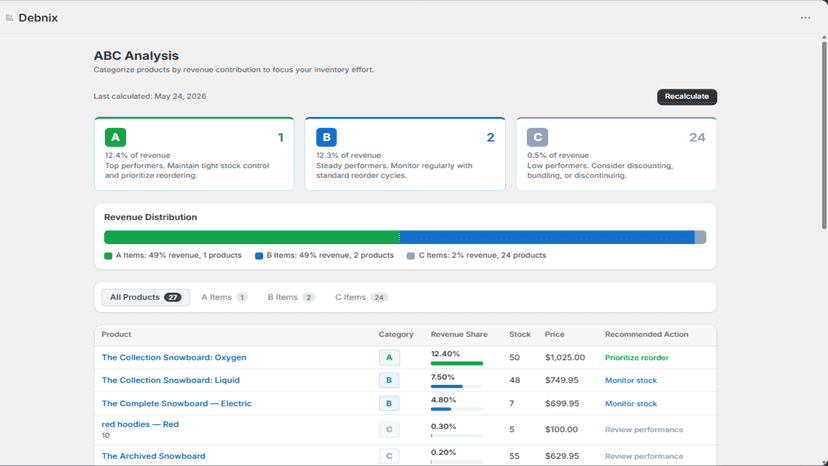Click the count 1 on A card
This screenshot has width=828, height=466.
280,137
